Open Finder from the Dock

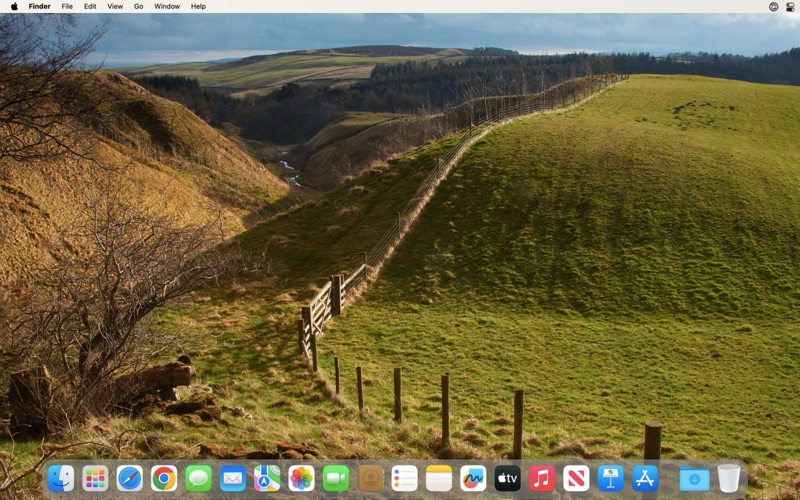61,478
